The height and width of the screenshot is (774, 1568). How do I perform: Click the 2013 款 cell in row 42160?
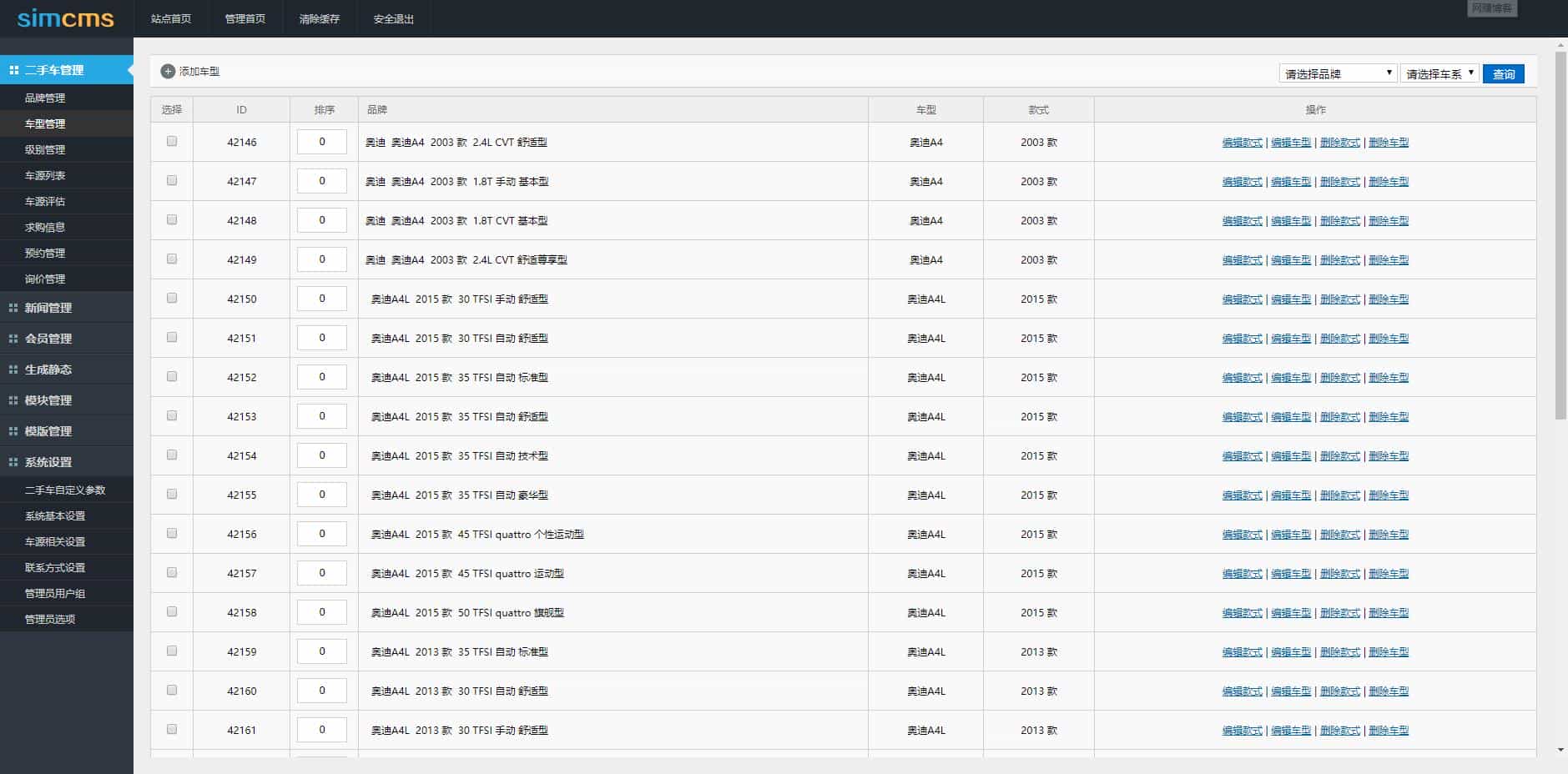pyautogui.click(x=1039, y=691)
